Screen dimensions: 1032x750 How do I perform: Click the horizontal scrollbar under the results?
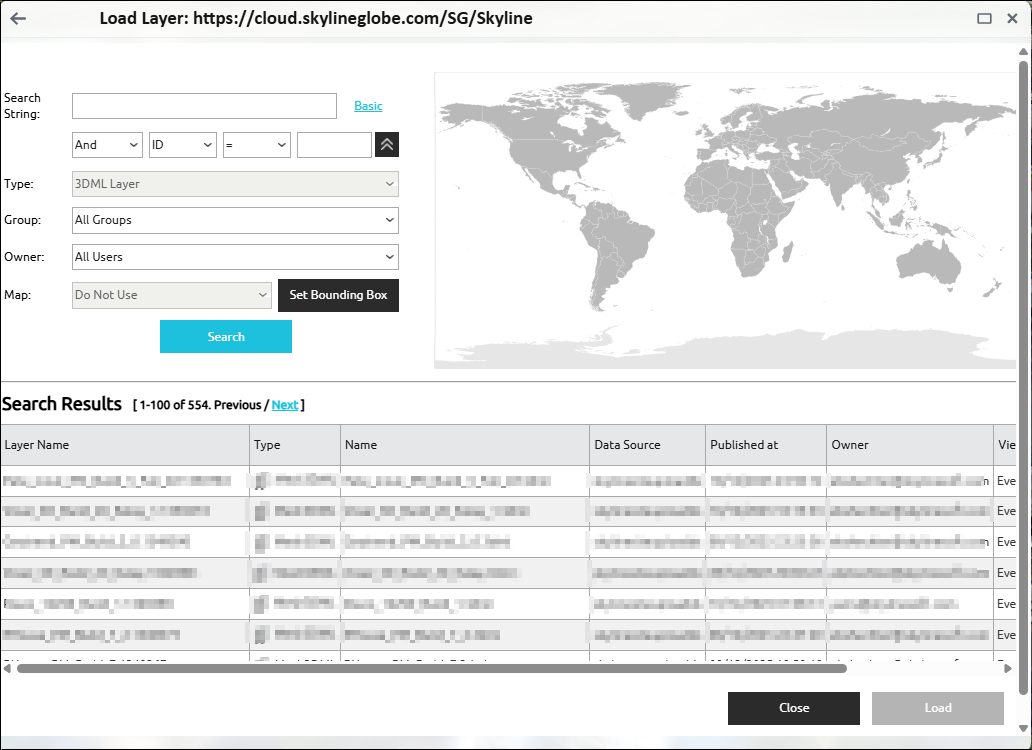point(432,668)
